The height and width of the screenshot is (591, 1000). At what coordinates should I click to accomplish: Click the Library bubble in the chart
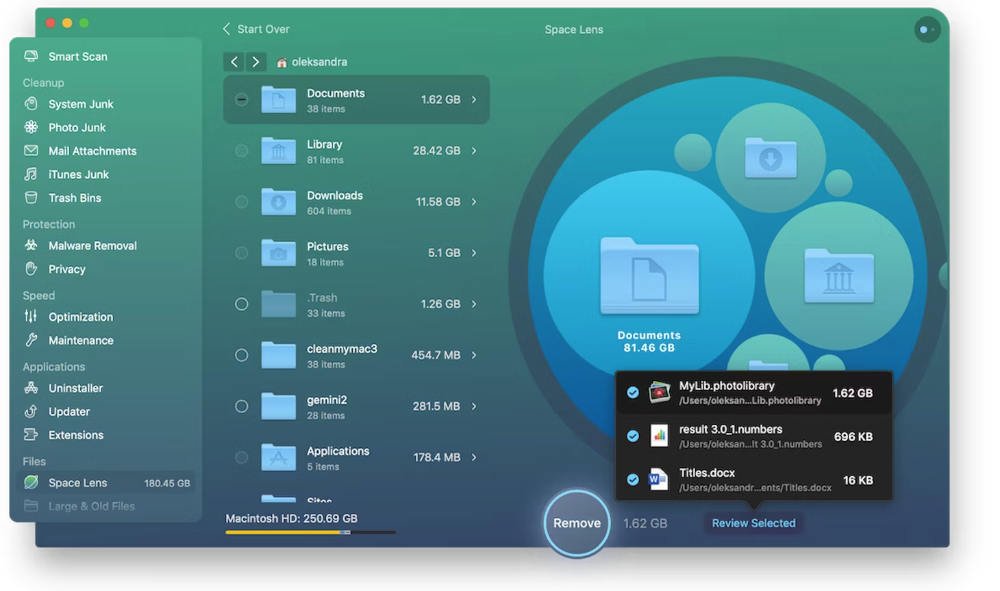click(839, 277)
